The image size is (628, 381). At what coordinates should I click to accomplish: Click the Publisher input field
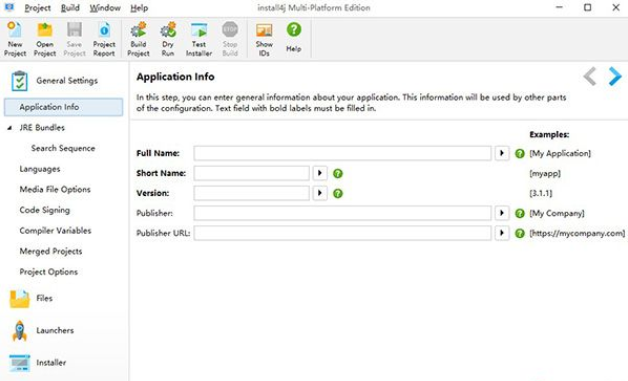pos(342,213)
